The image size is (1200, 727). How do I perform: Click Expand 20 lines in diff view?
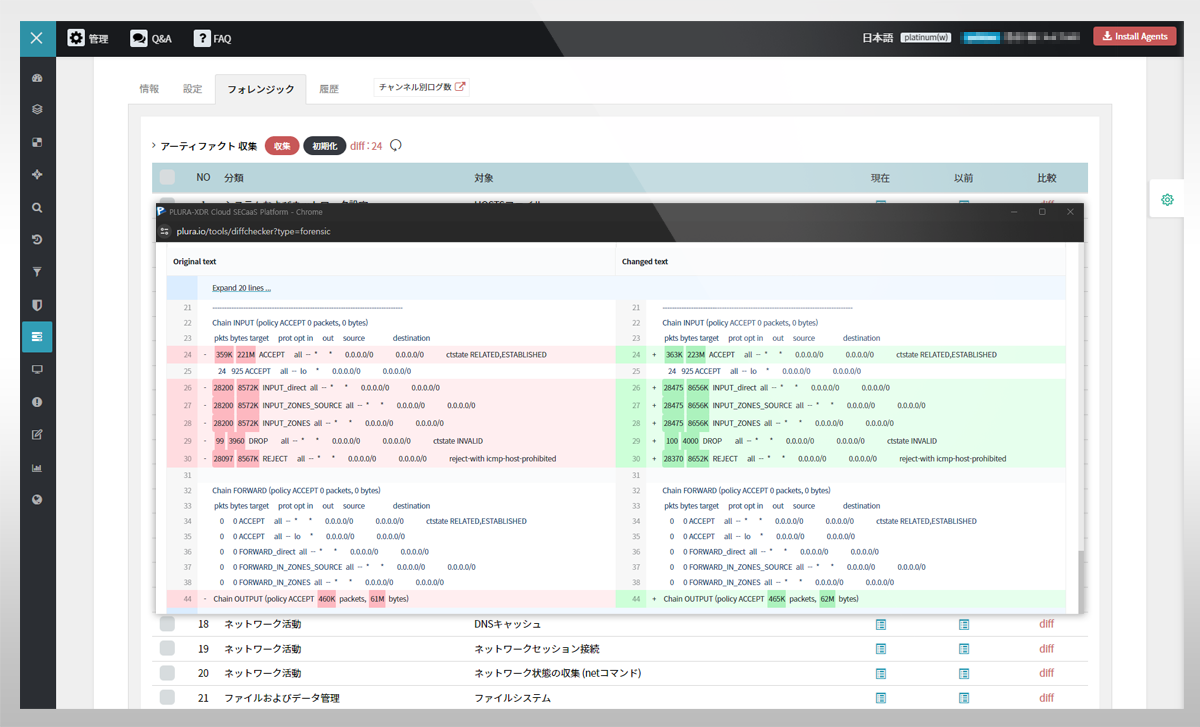[241, 288]
